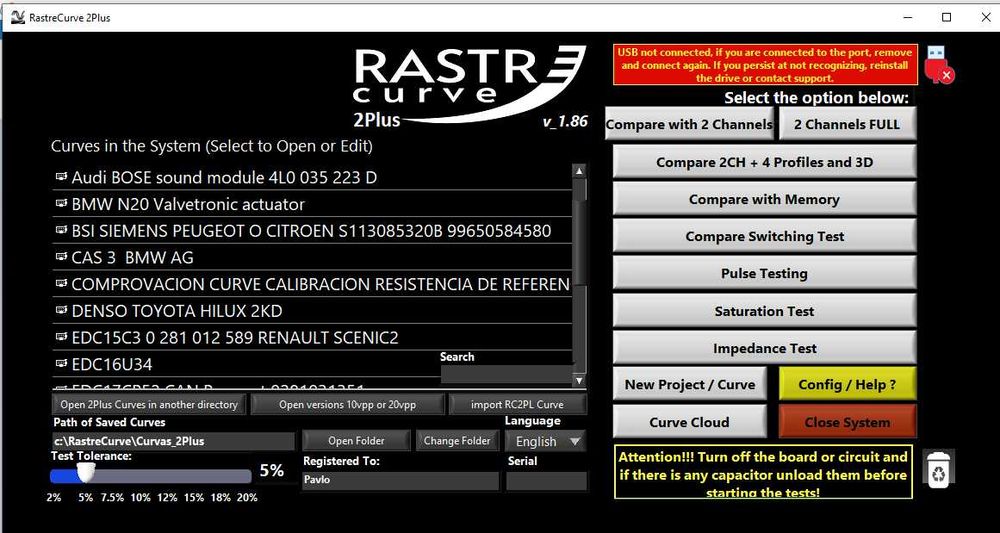Click the Close System button

[847, 422]
